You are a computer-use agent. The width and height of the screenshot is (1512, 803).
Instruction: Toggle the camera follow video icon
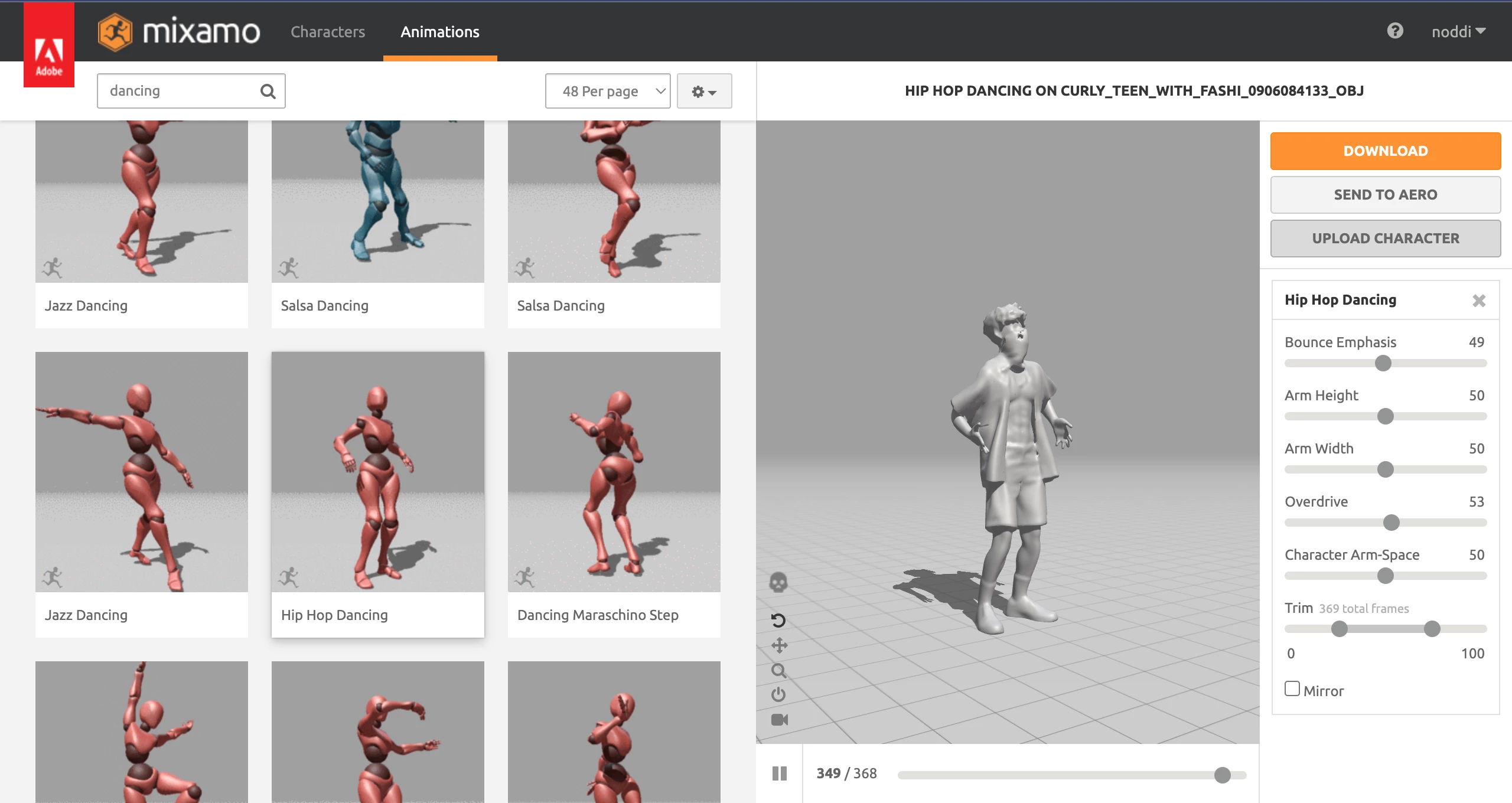(x=779, y=720)
